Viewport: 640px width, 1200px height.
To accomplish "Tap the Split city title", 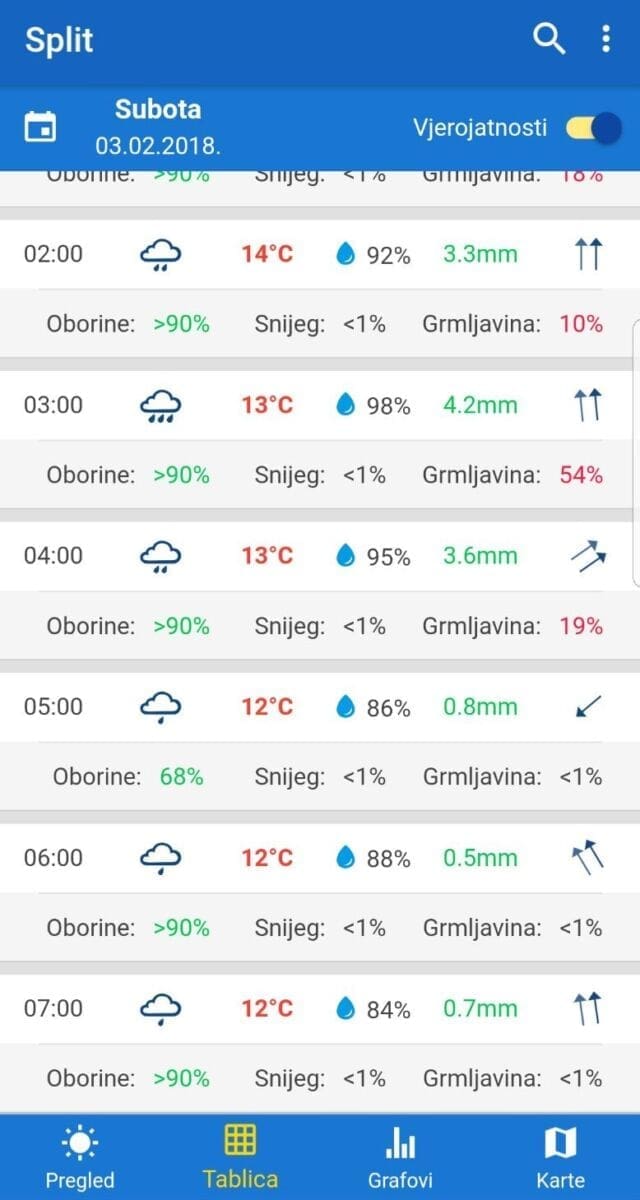I will click(x=59, y=40).
